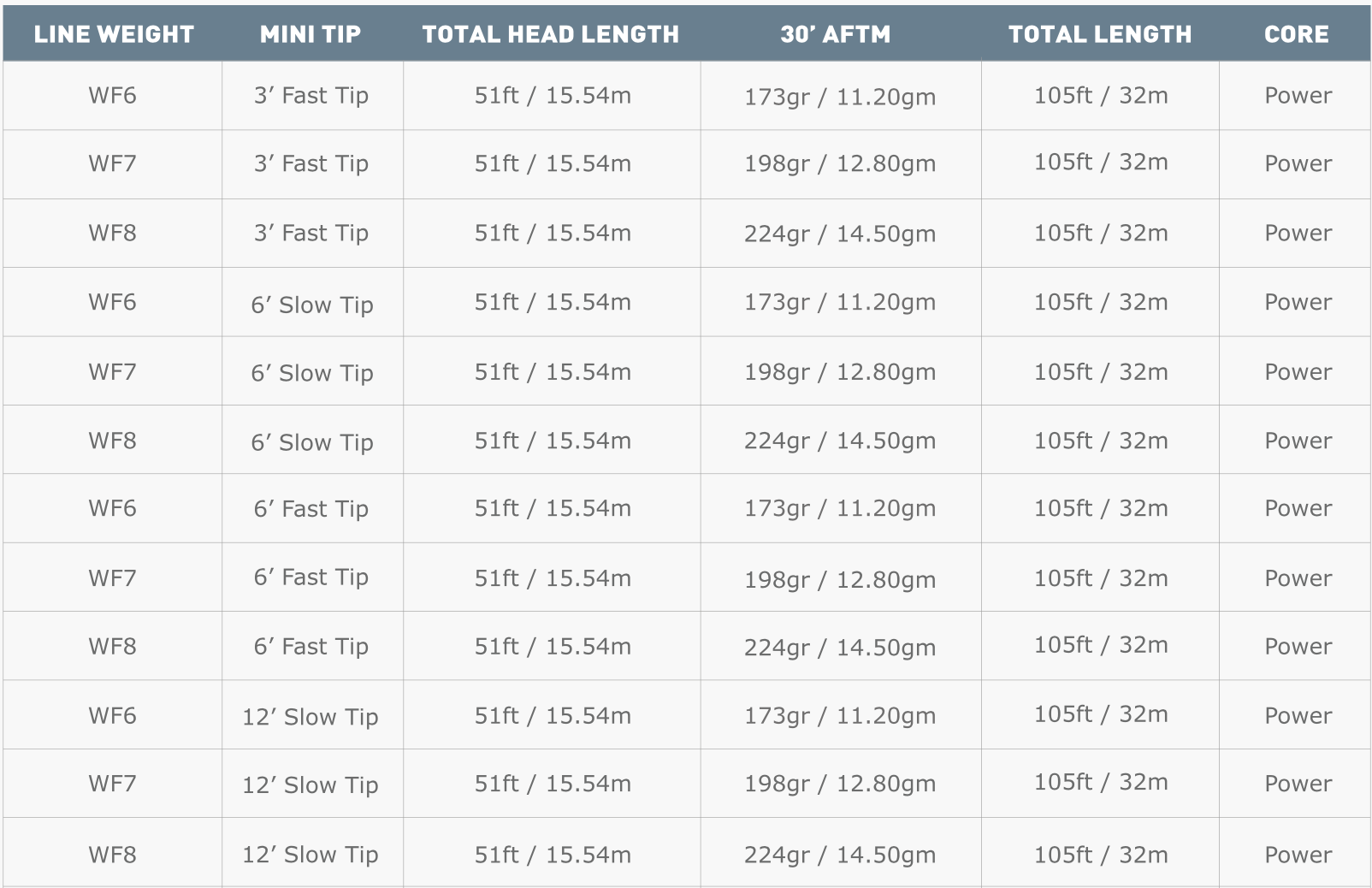Select the TOTAL HEAD LENGTH column header
Image resolution: width=1372 pixels, height=888 pixels.
point(550,34)
